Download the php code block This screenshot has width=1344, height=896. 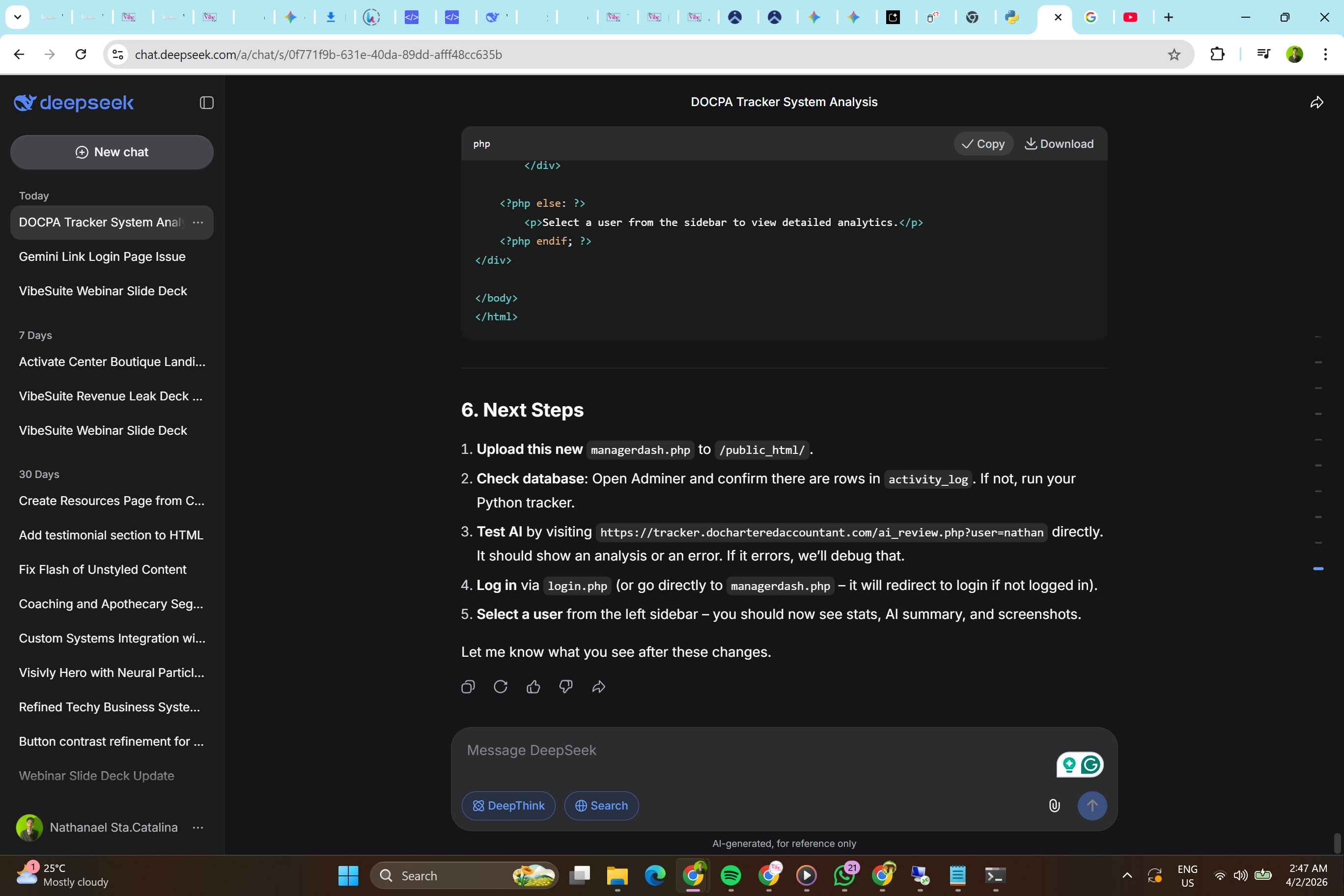1059,144
